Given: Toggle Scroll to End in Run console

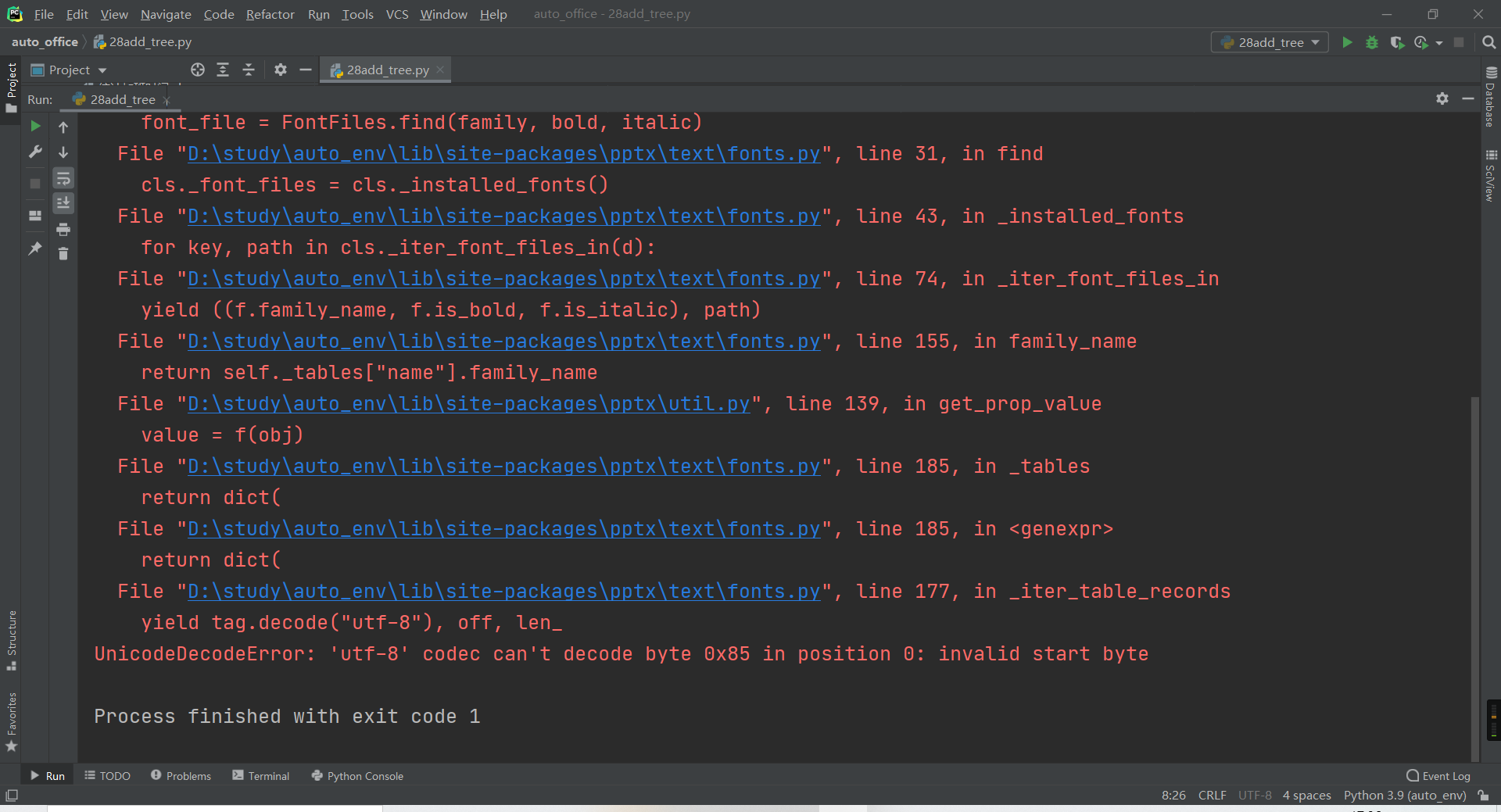Looking at the screenshot, I should pos(63,203).
